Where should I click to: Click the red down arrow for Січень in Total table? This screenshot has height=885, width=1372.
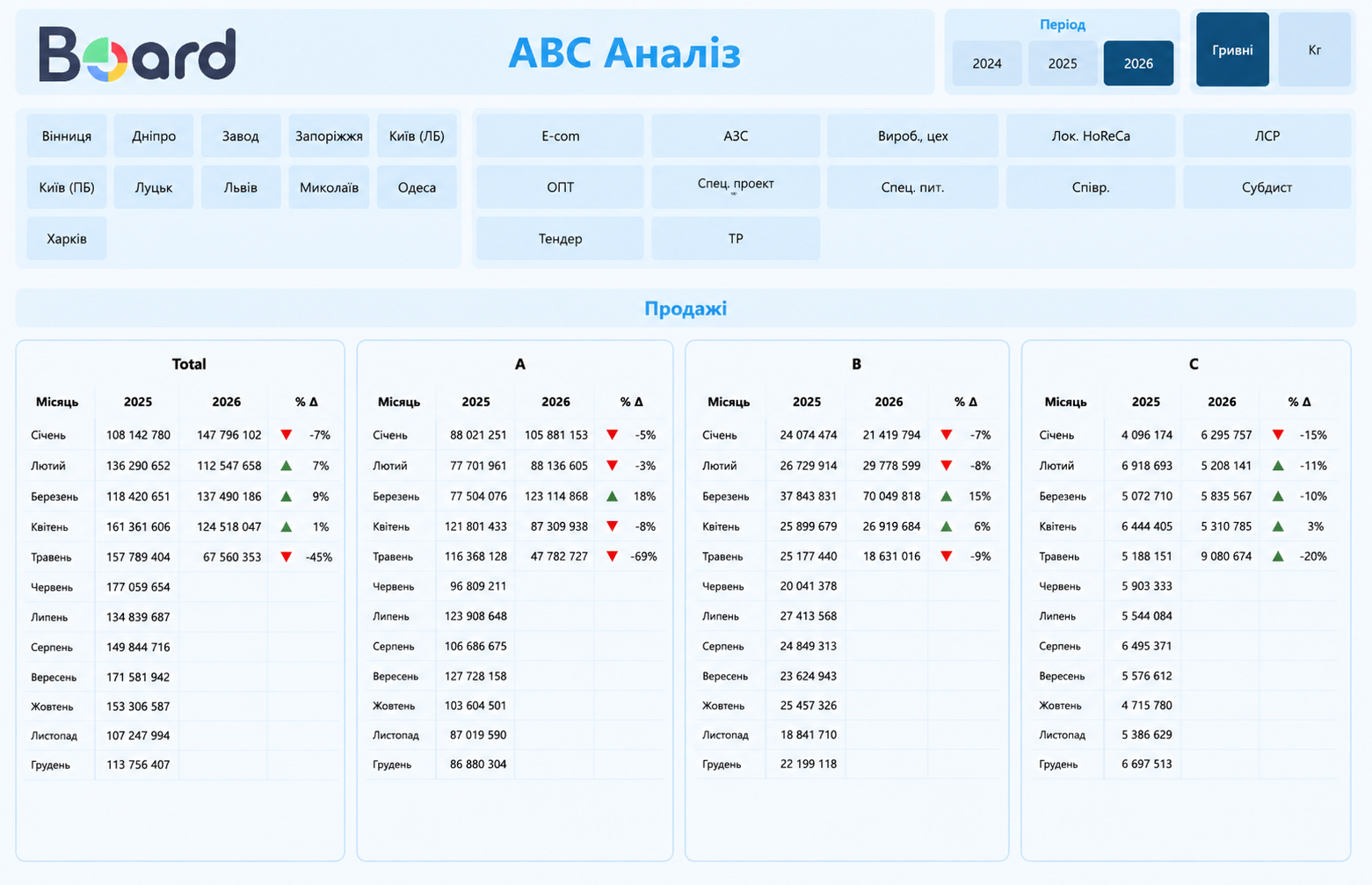coord(287,435)
